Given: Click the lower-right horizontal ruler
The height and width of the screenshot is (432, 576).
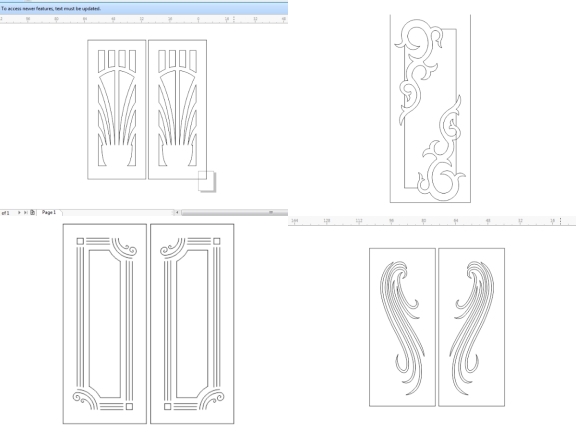Looking at the screenshot, I should coord(432,221).
